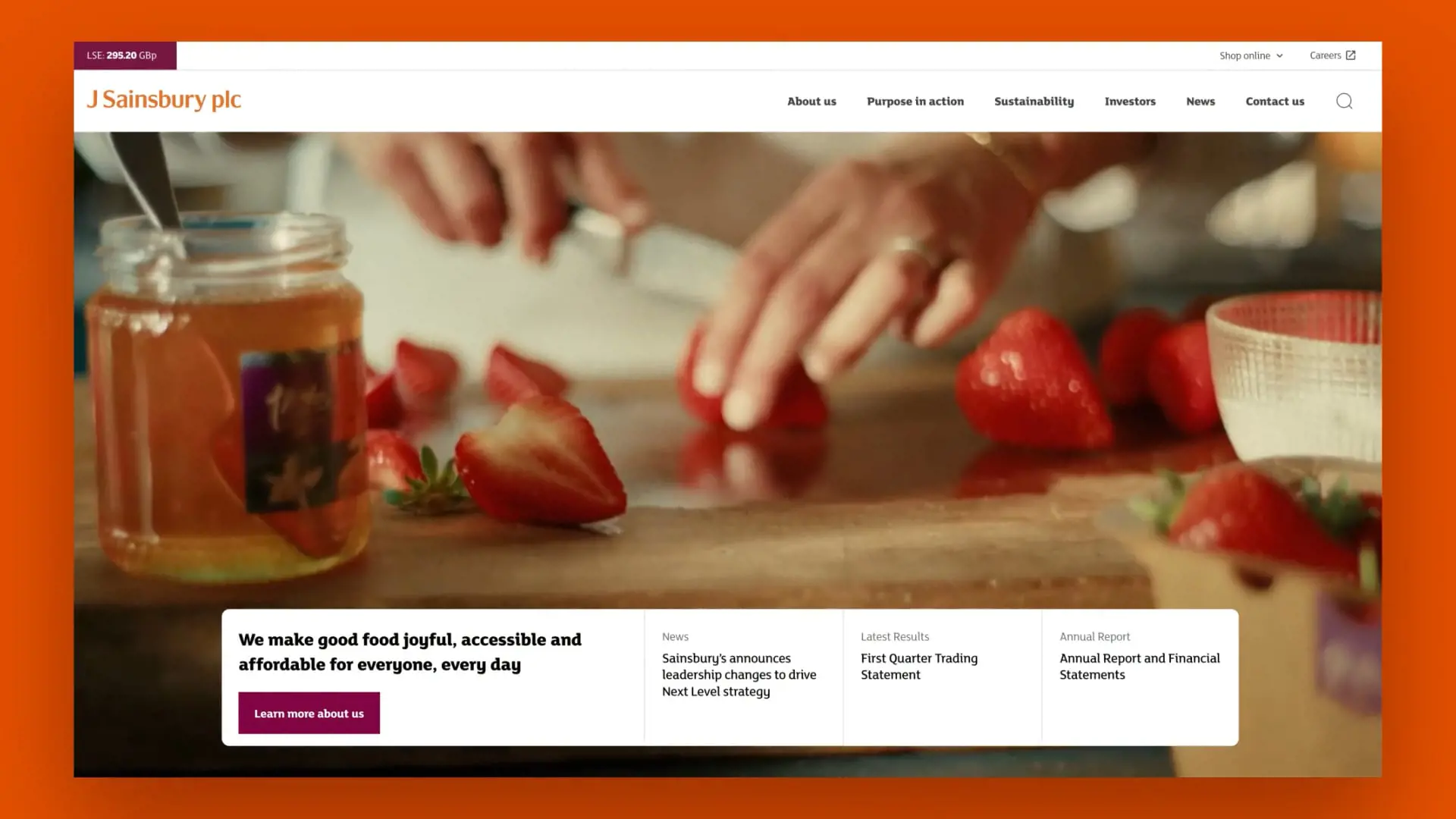1456x819 pixels.
Task: Click the LSE share price badge
Action: tap(125, 55)
